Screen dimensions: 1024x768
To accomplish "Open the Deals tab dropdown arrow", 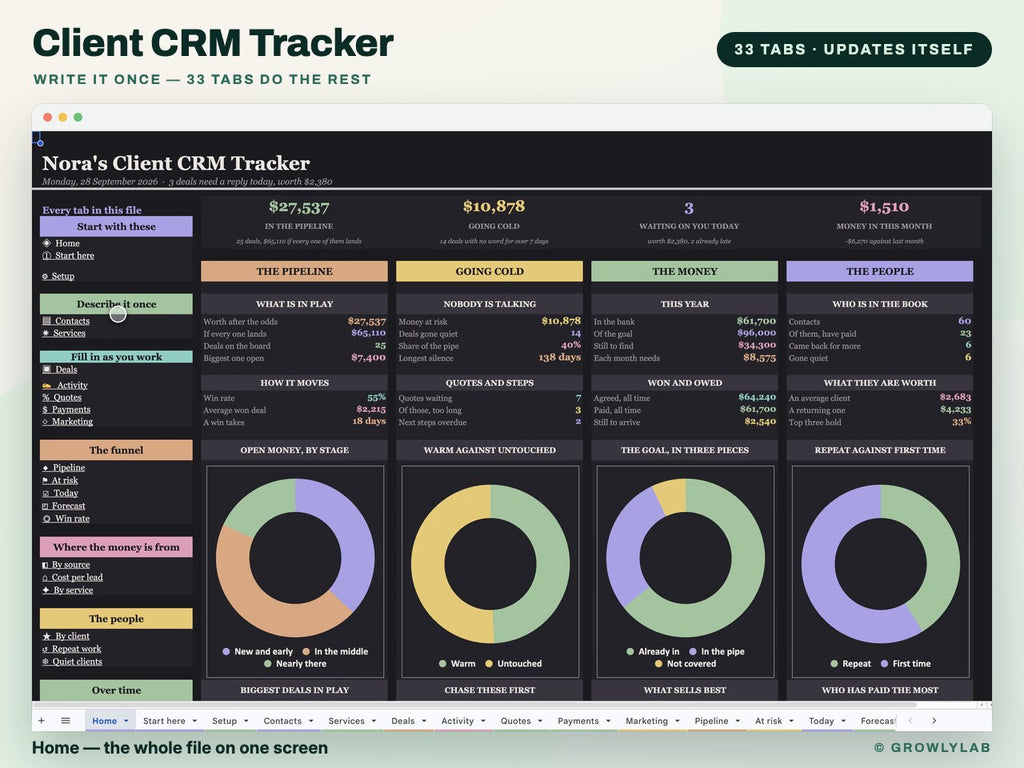I will coord(424,721).
